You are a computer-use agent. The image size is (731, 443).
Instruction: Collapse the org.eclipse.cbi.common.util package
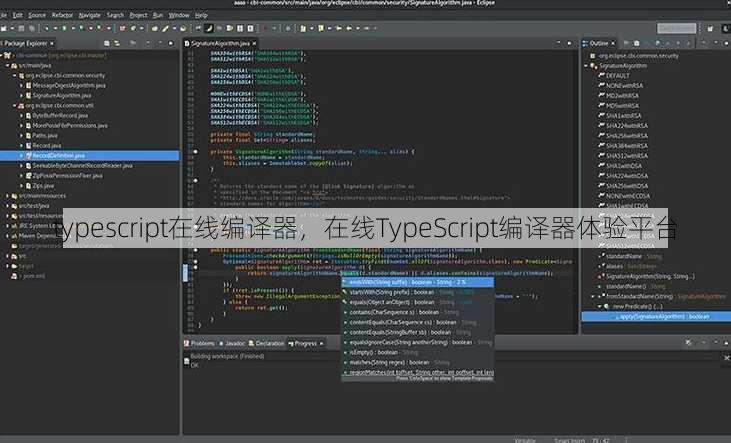pos(14,105)
